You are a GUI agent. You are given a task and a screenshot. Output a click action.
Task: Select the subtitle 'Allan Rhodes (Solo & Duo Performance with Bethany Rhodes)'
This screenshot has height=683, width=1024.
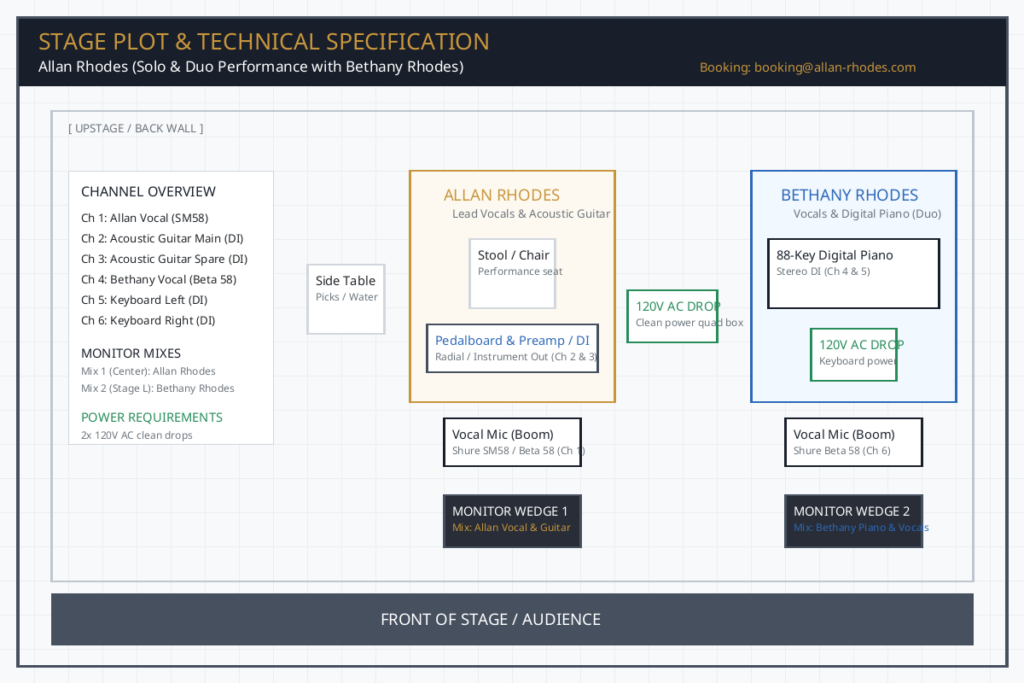coord(251,67)
